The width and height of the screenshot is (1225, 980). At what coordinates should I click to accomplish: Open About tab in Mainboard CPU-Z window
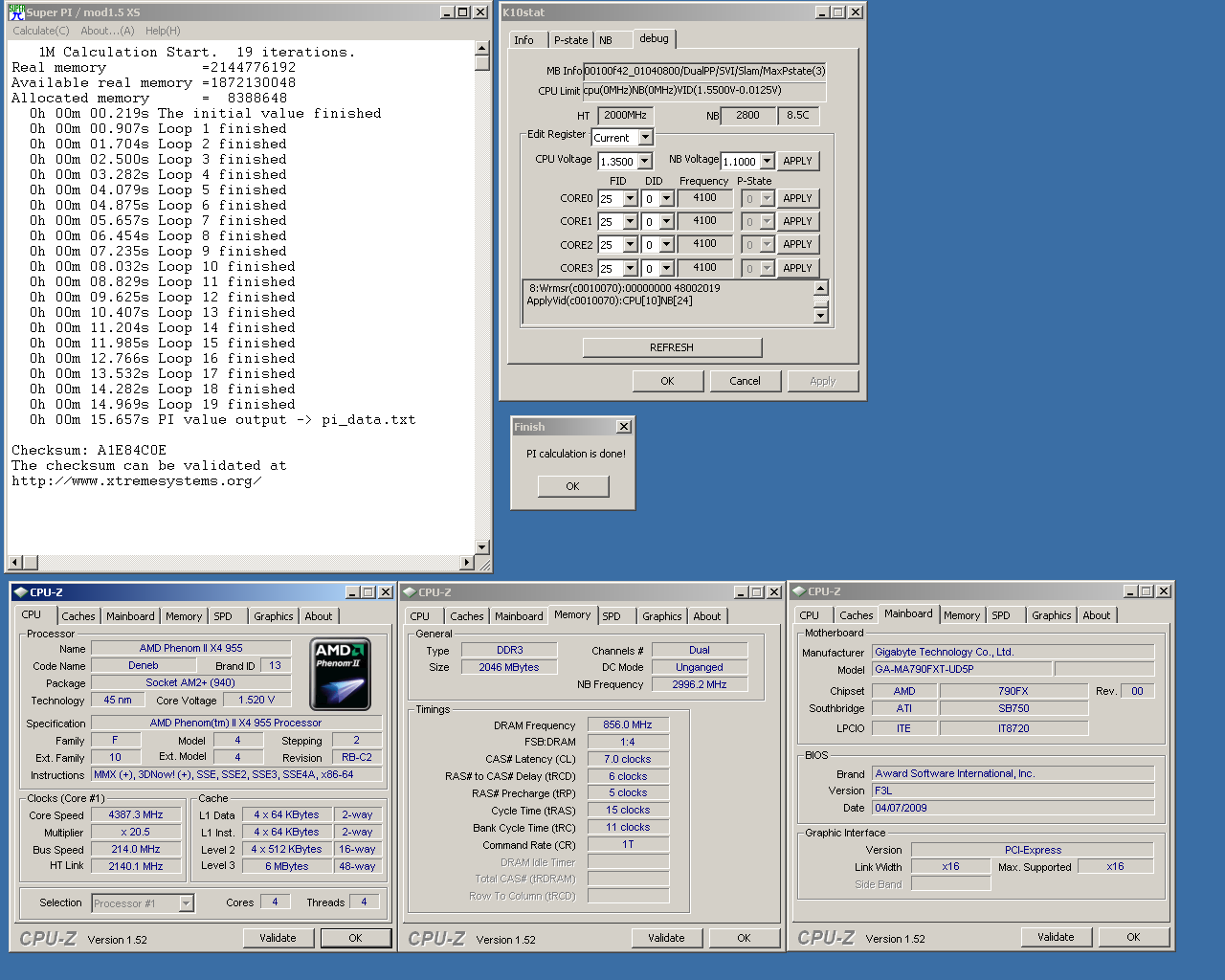coord(1097,615)
